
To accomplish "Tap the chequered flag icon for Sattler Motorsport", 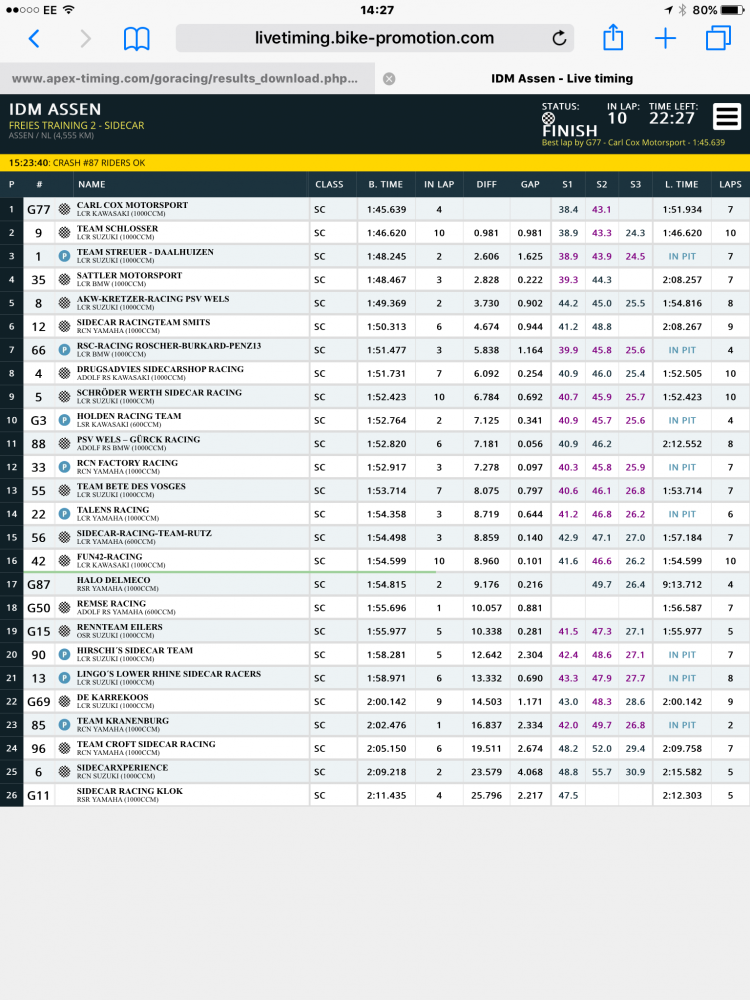I will pos(64,279).
